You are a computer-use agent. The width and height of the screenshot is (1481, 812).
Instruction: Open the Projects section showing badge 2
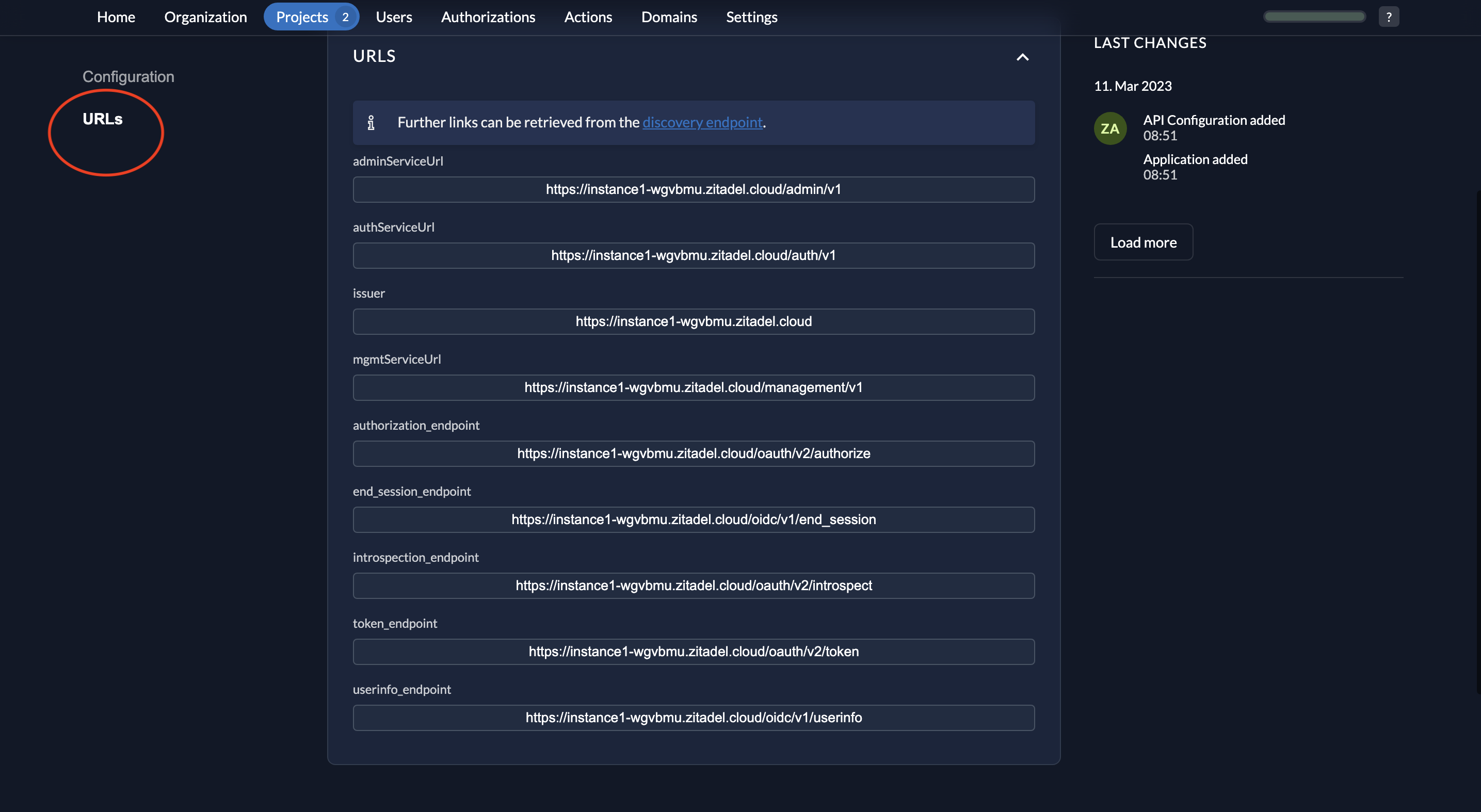tap(302, 17)
